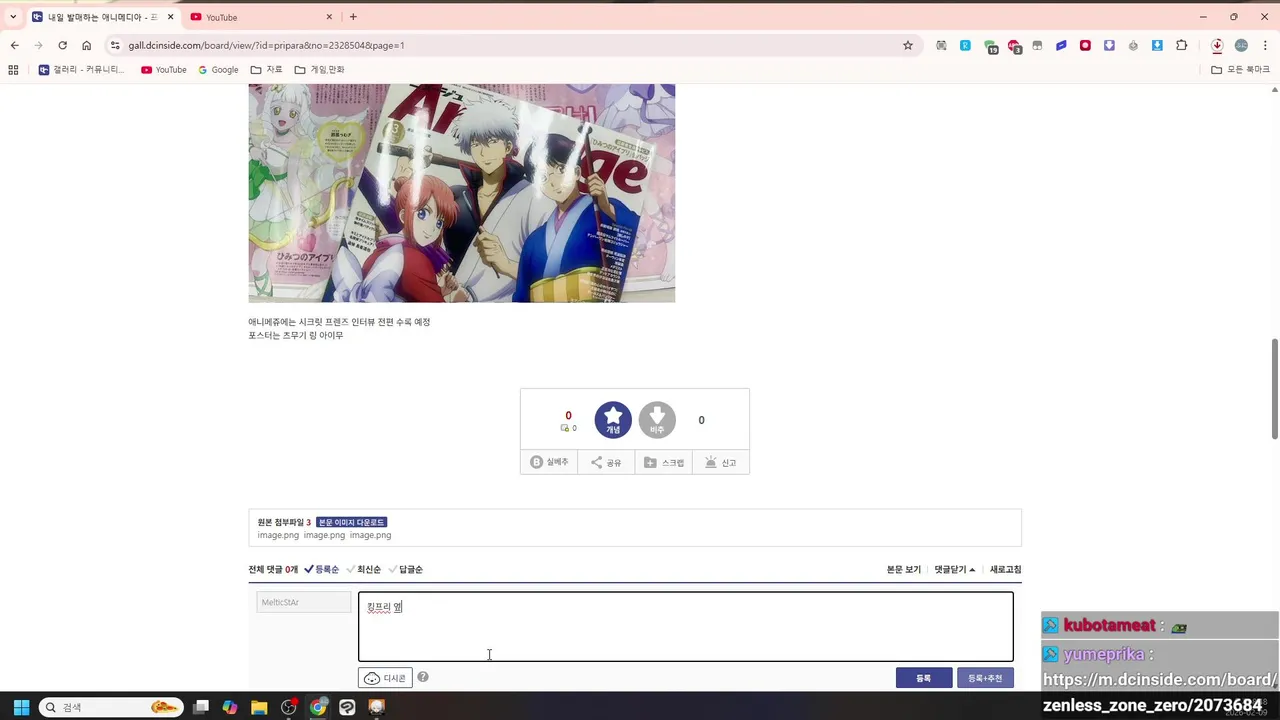Click the red record extension icon
Image resolution: width=1280 pixels, height=720 pixels.
pyautogui.click(x=1085, y=45)
